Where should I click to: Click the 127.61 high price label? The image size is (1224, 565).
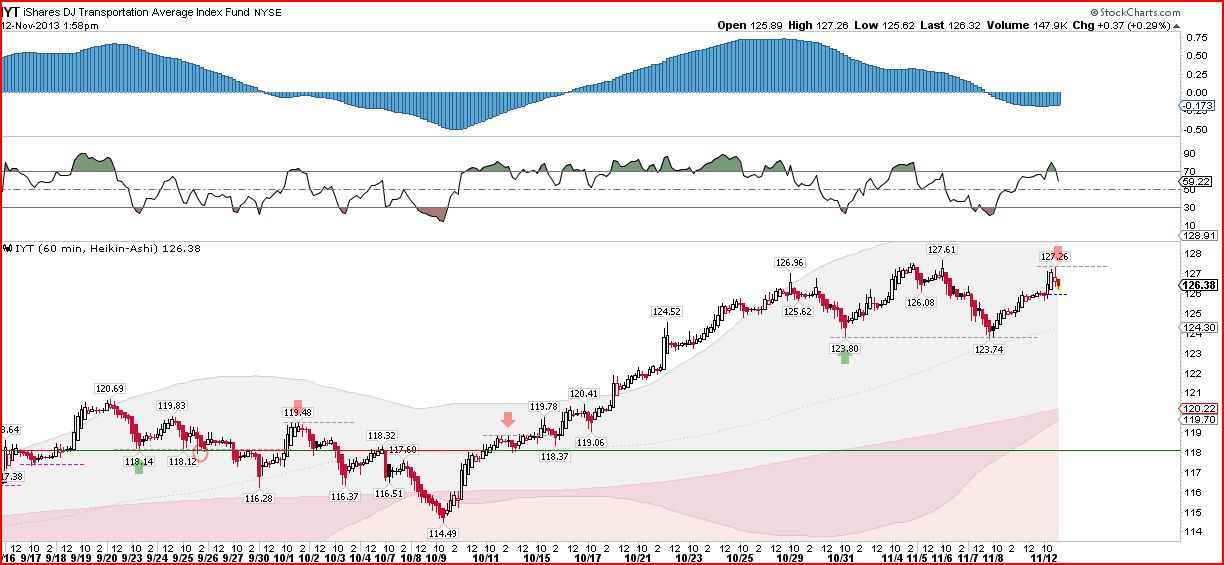[x=942, y=249]
